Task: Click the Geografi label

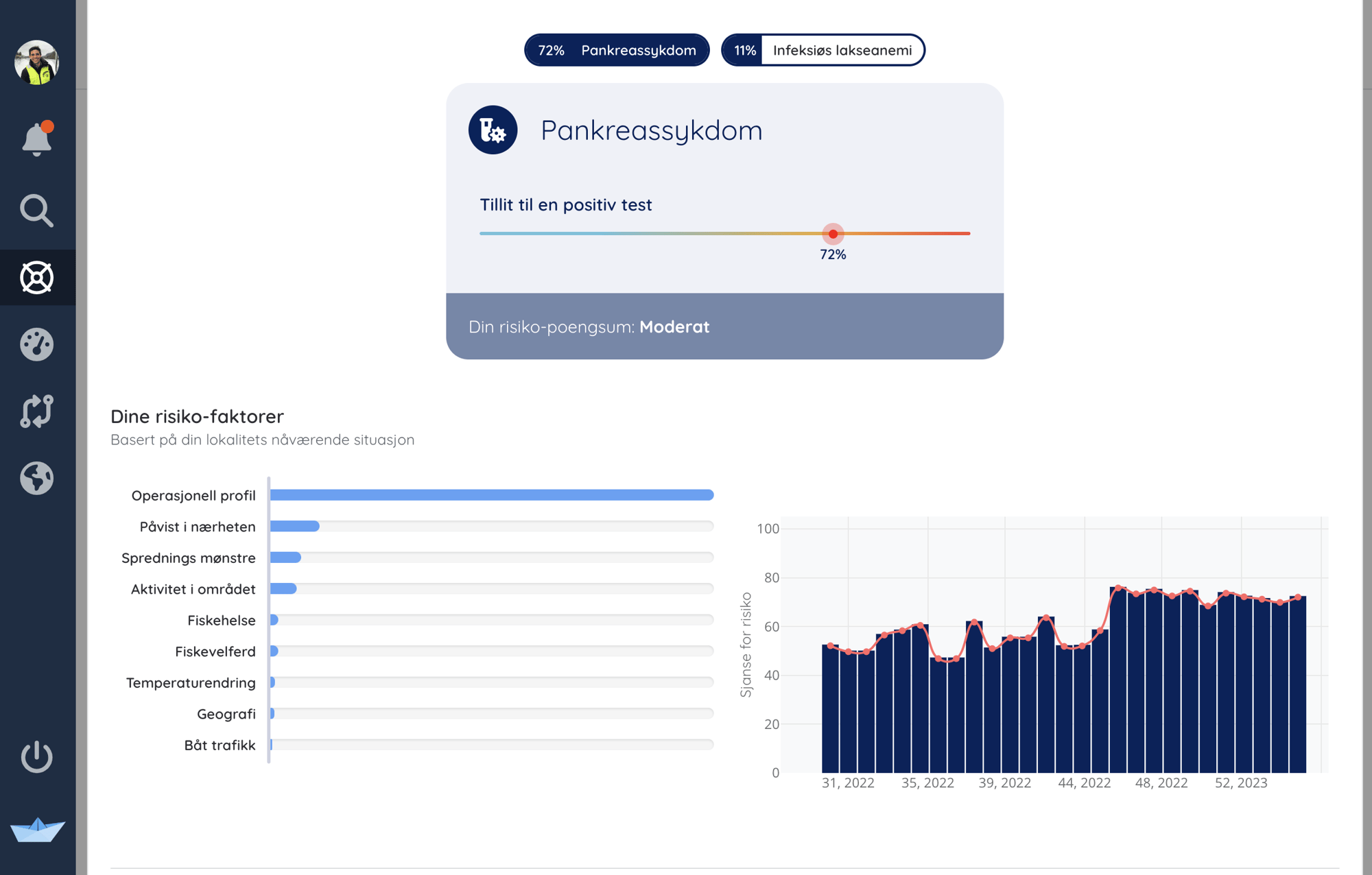Action: pyautogui.click(x=226, y=714)
